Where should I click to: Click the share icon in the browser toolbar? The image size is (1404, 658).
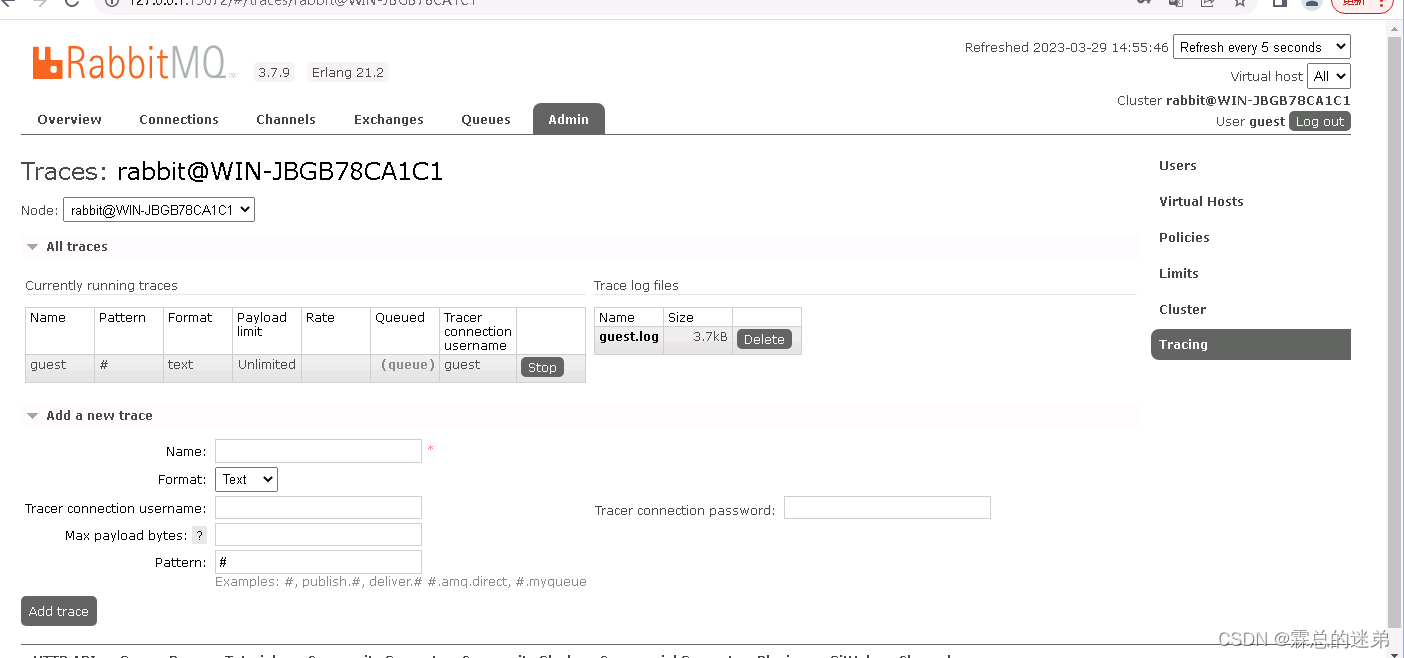(1205, 4)
